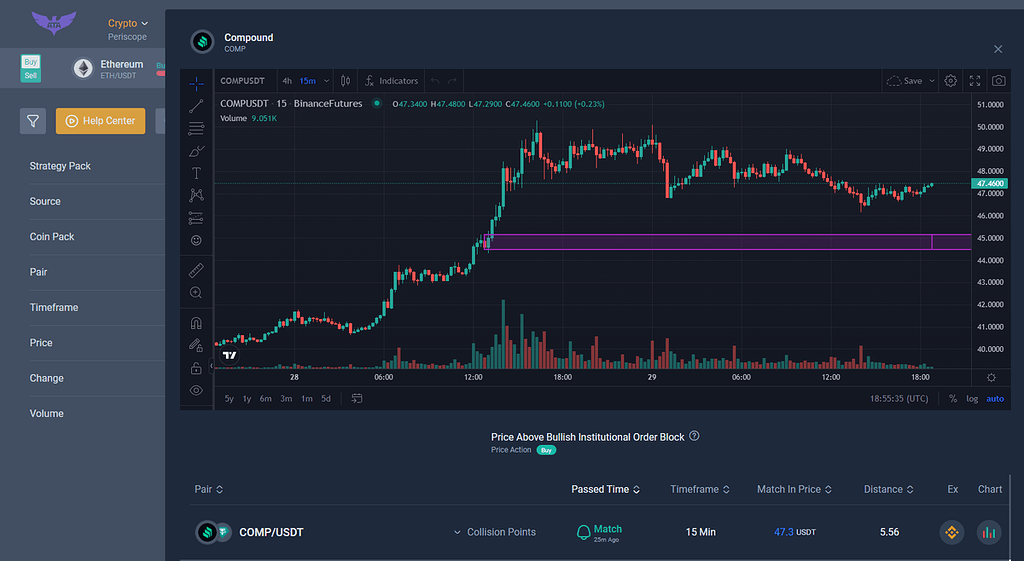1024x561 pixels.
Task: Toggle log price scale
Action: tap(972, 398)
